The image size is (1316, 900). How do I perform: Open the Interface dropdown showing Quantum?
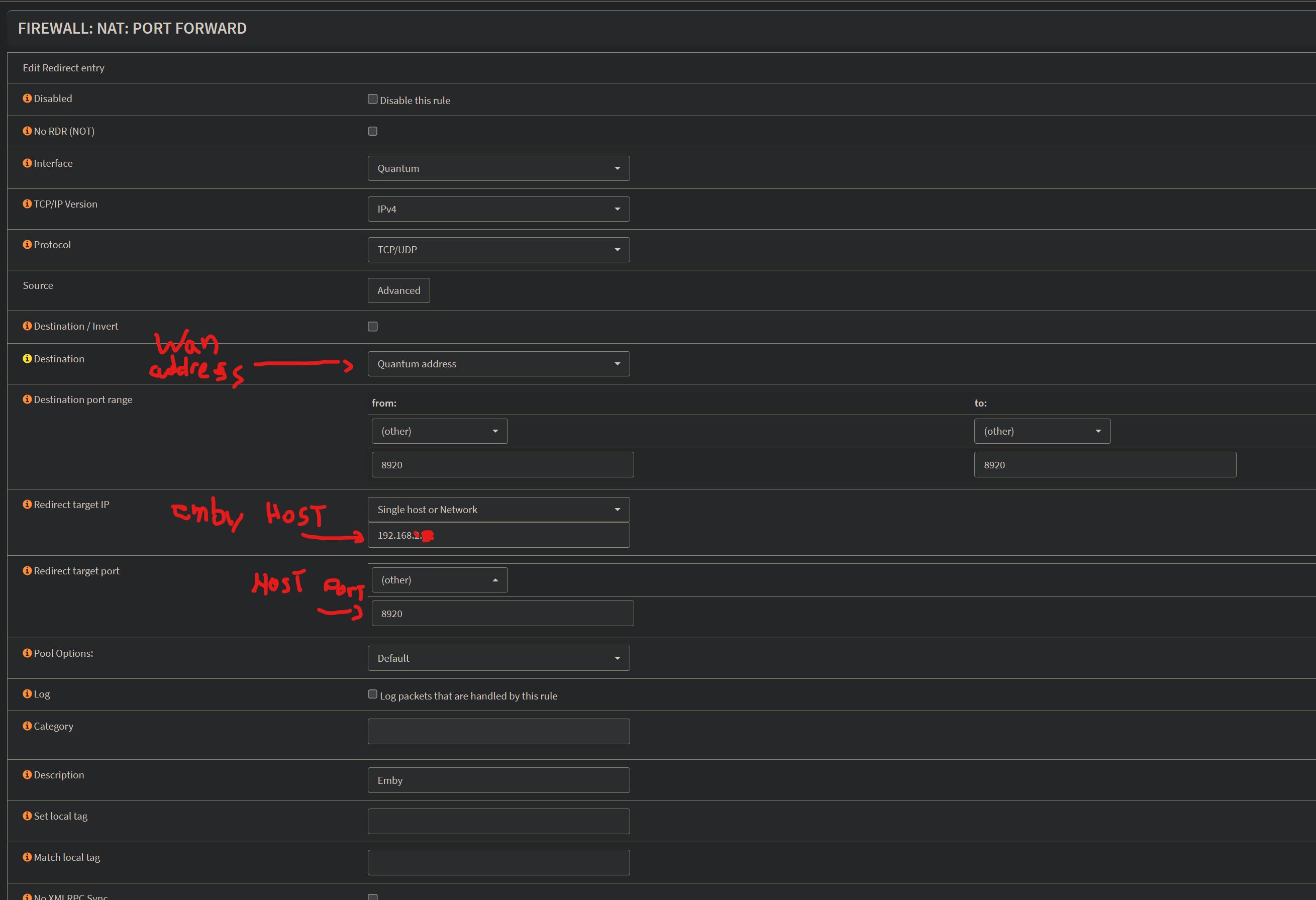point(498,168)
